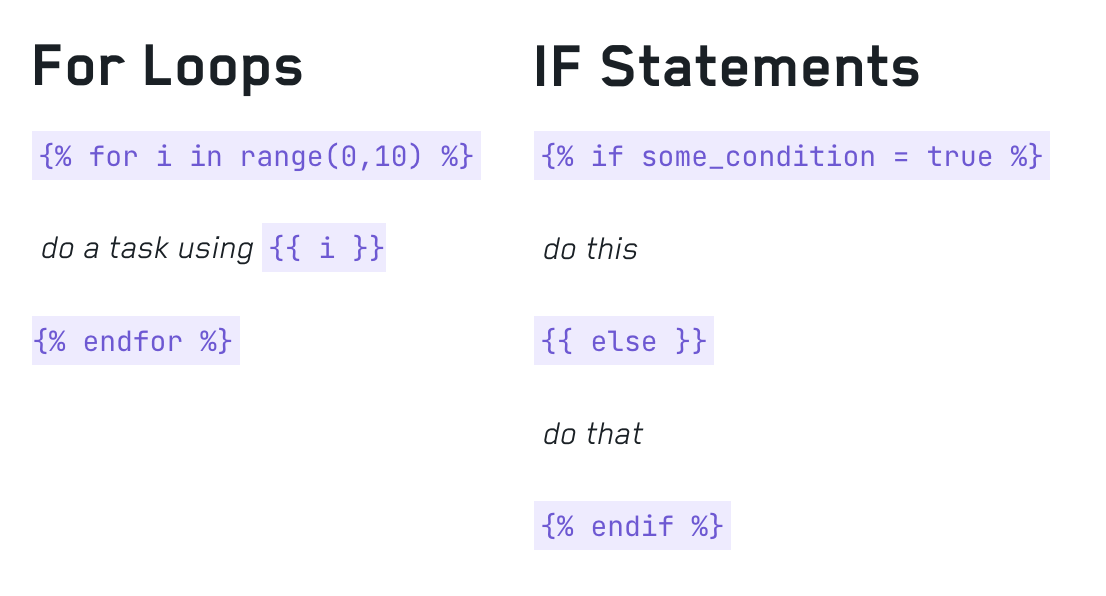Click the IF Statements heading
The height and width of the screenshot is (596, 1106).
(x=727, y=67)
